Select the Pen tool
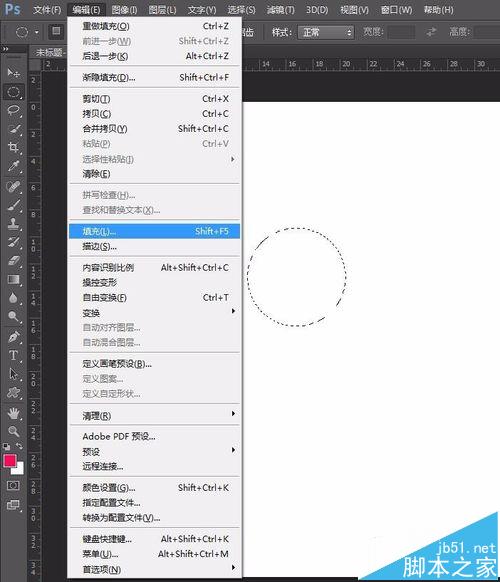 pos(14,337)
